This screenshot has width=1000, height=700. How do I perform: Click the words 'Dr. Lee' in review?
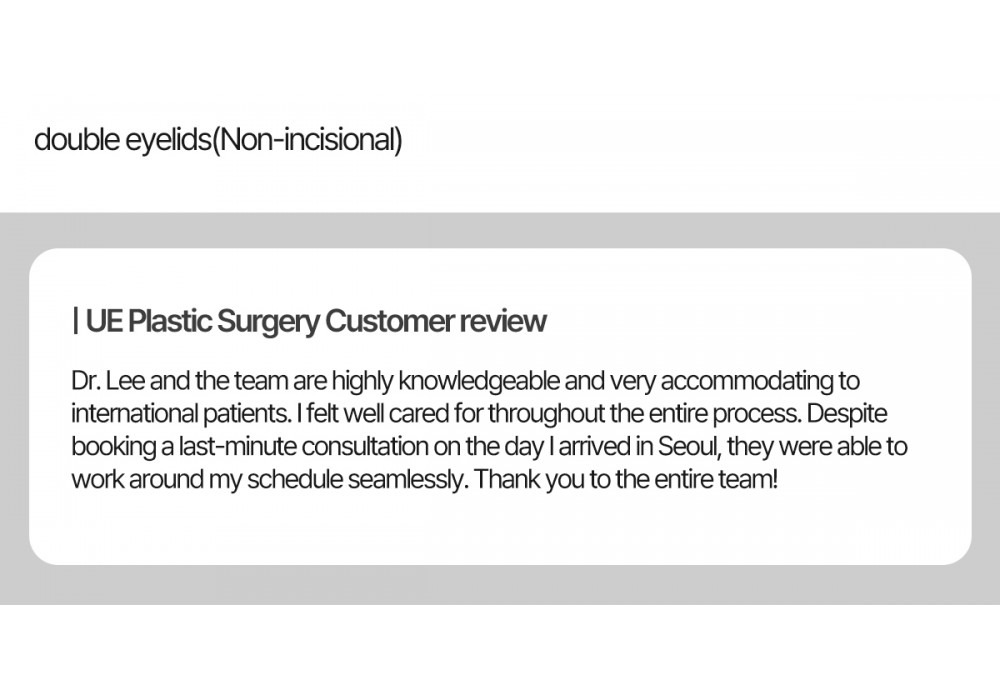coord(108,381)
